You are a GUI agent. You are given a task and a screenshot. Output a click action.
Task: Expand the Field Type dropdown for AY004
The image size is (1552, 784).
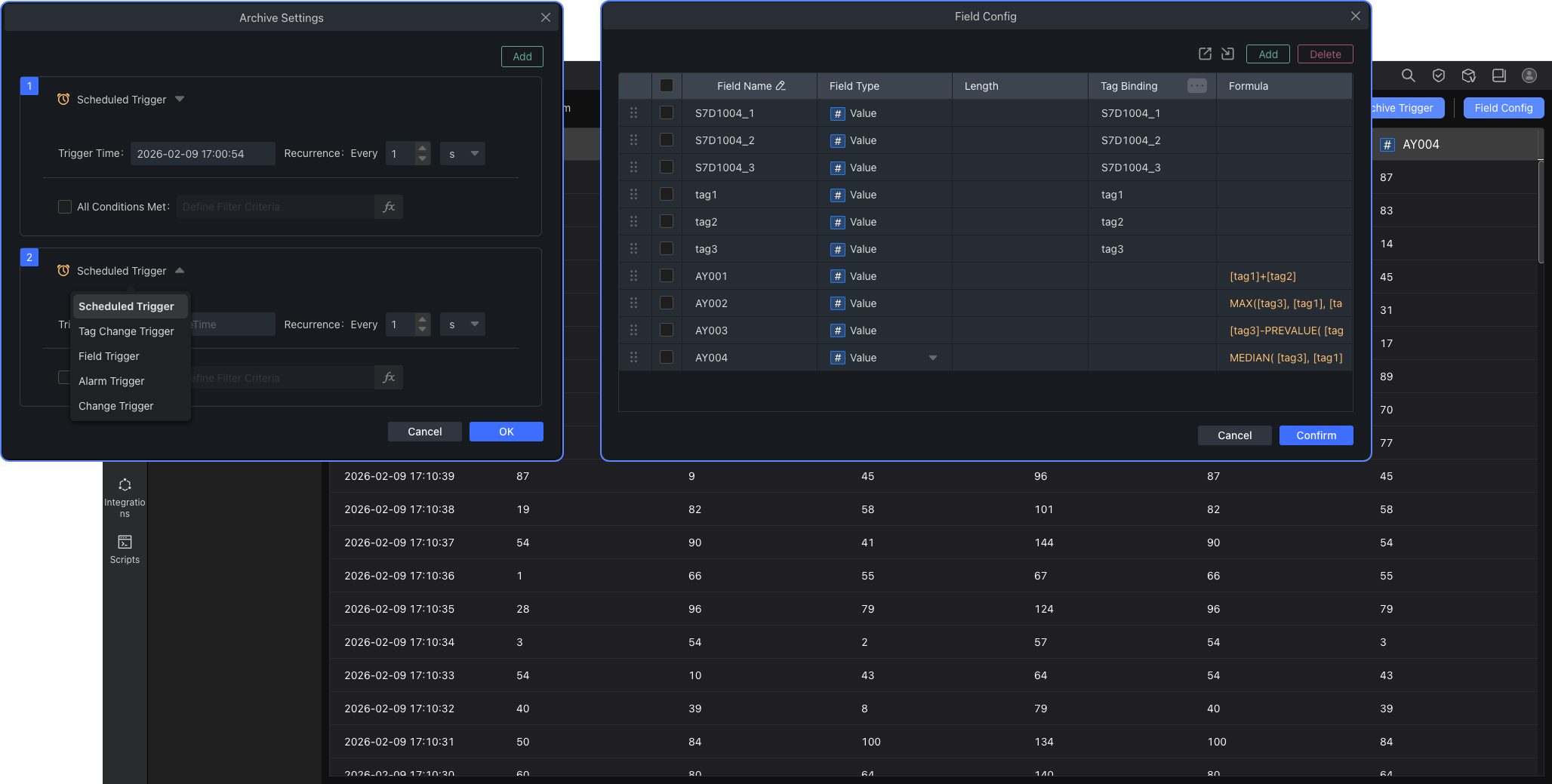[x=932, y=358]
